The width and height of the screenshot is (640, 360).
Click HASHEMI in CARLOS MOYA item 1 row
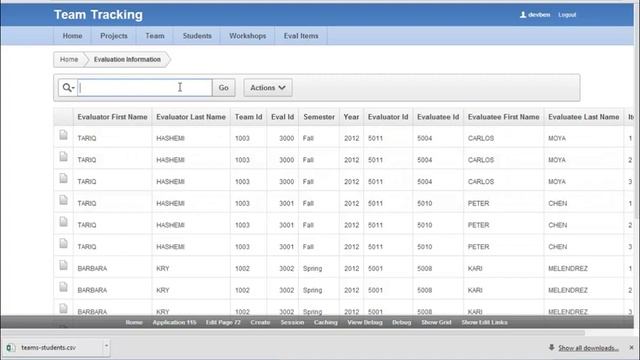[170, 138]
